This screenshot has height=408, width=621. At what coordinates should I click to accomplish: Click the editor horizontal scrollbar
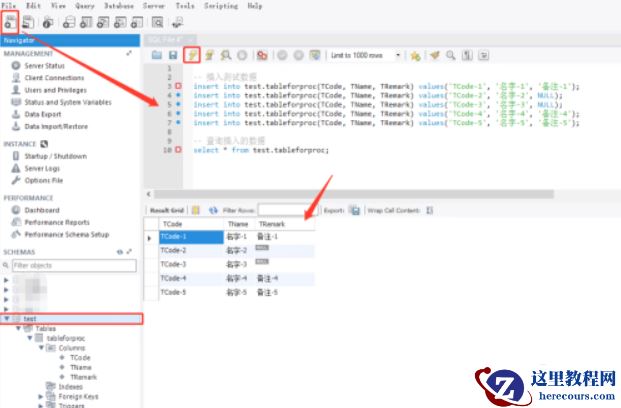[x=354, y=194]
